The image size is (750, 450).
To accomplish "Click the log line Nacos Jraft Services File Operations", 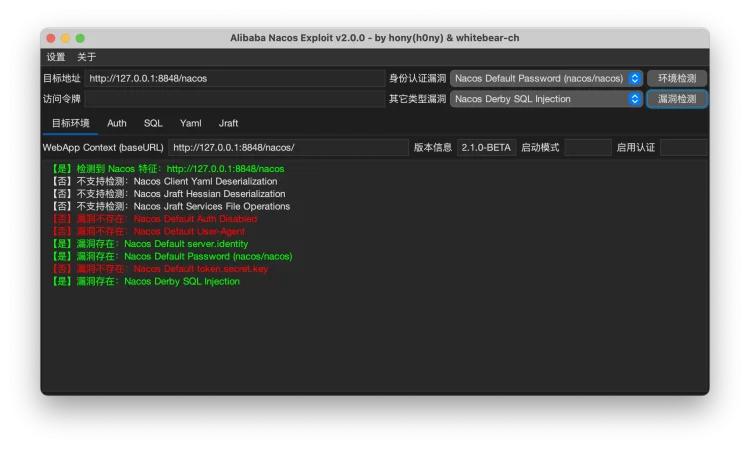I will [171, 206].
